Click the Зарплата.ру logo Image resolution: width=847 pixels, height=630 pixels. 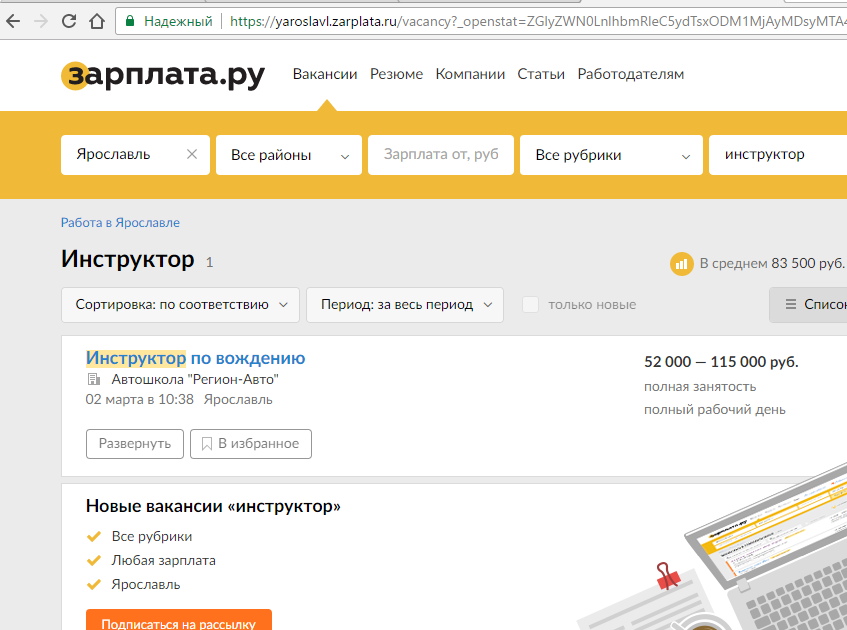(x=162, y=75)
